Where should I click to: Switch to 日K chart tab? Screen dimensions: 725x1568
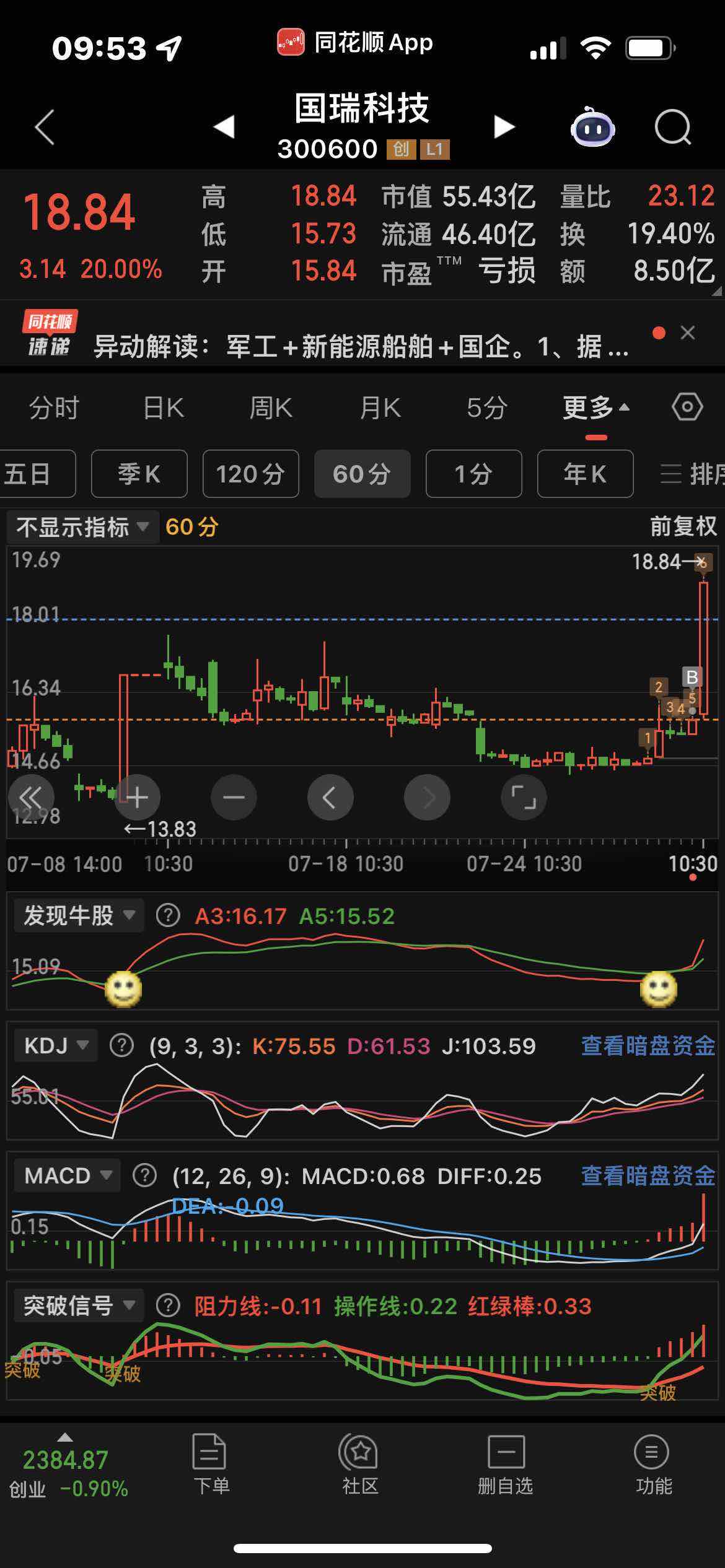(x=164, y=407)
